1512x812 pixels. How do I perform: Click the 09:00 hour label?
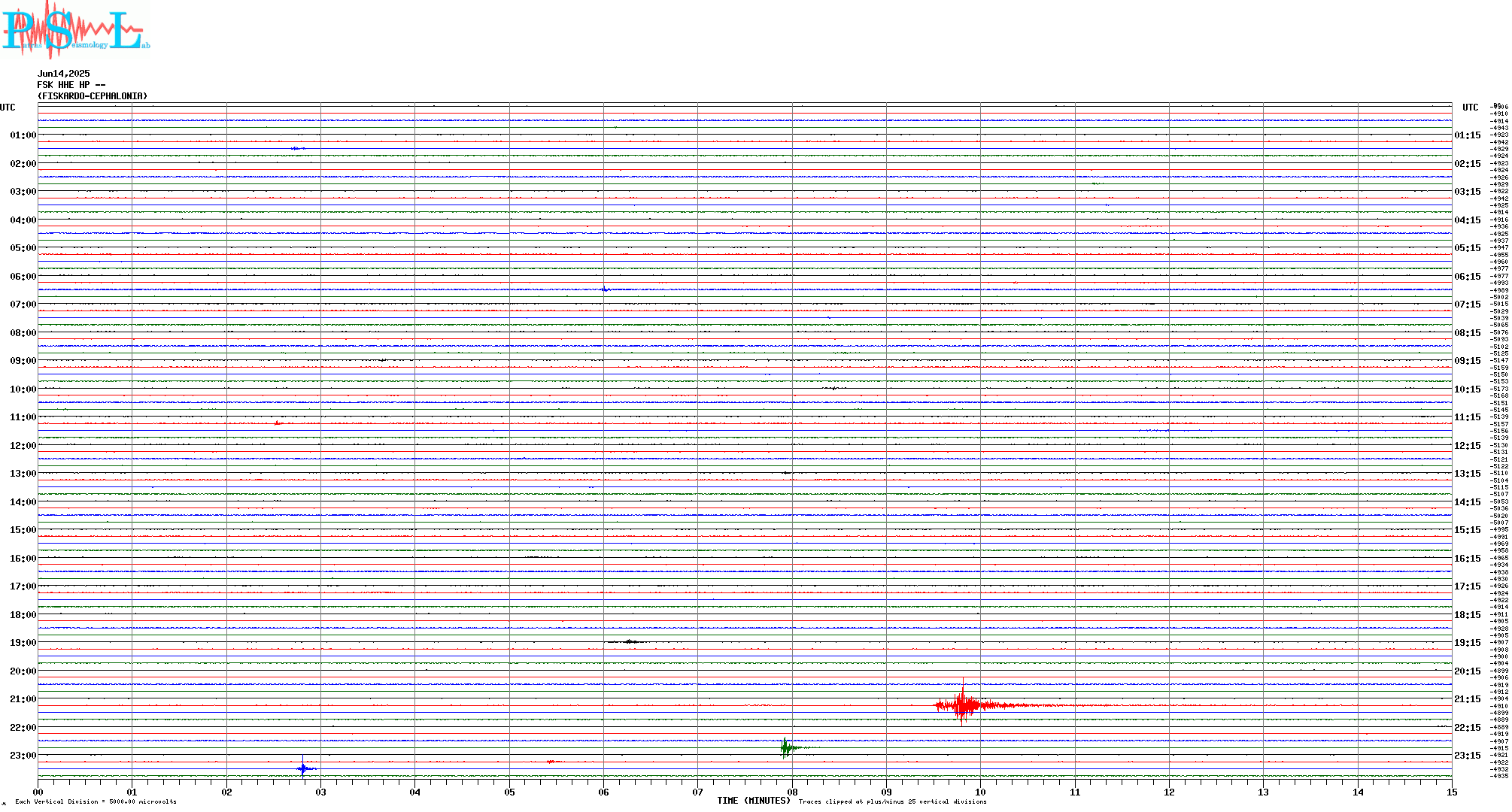pos(23,361)
